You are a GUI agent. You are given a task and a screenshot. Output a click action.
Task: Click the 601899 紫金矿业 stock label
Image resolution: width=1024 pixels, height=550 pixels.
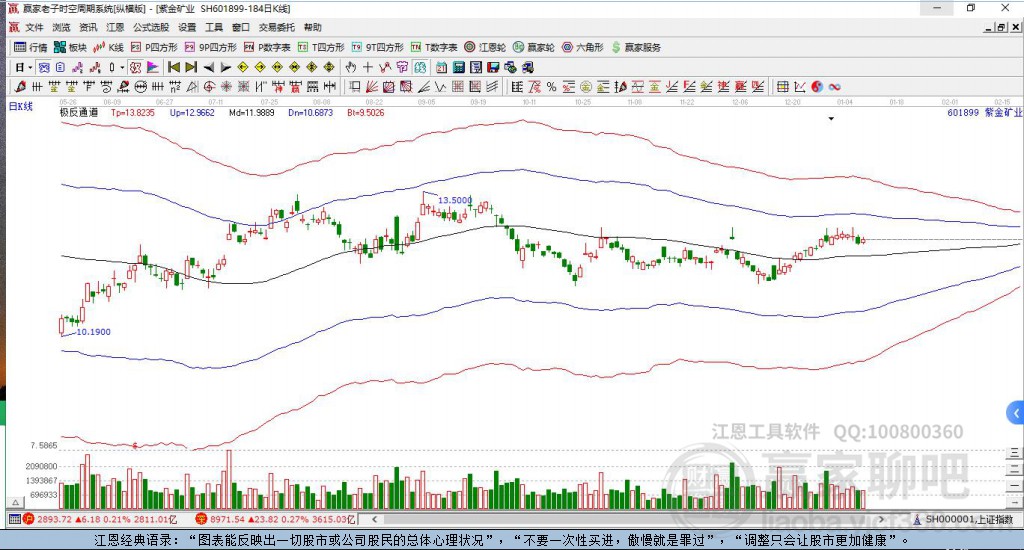(x=984, y=112)
